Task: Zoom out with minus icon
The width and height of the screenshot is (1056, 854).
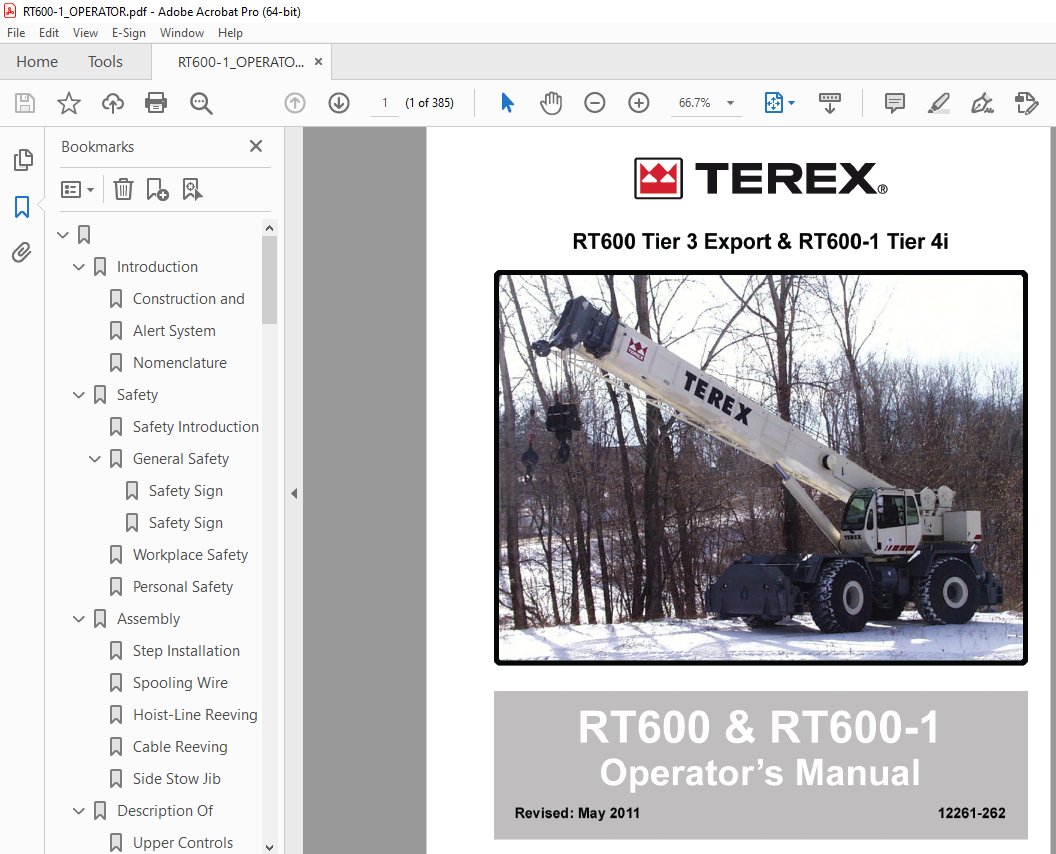Action: pos(595,103)
